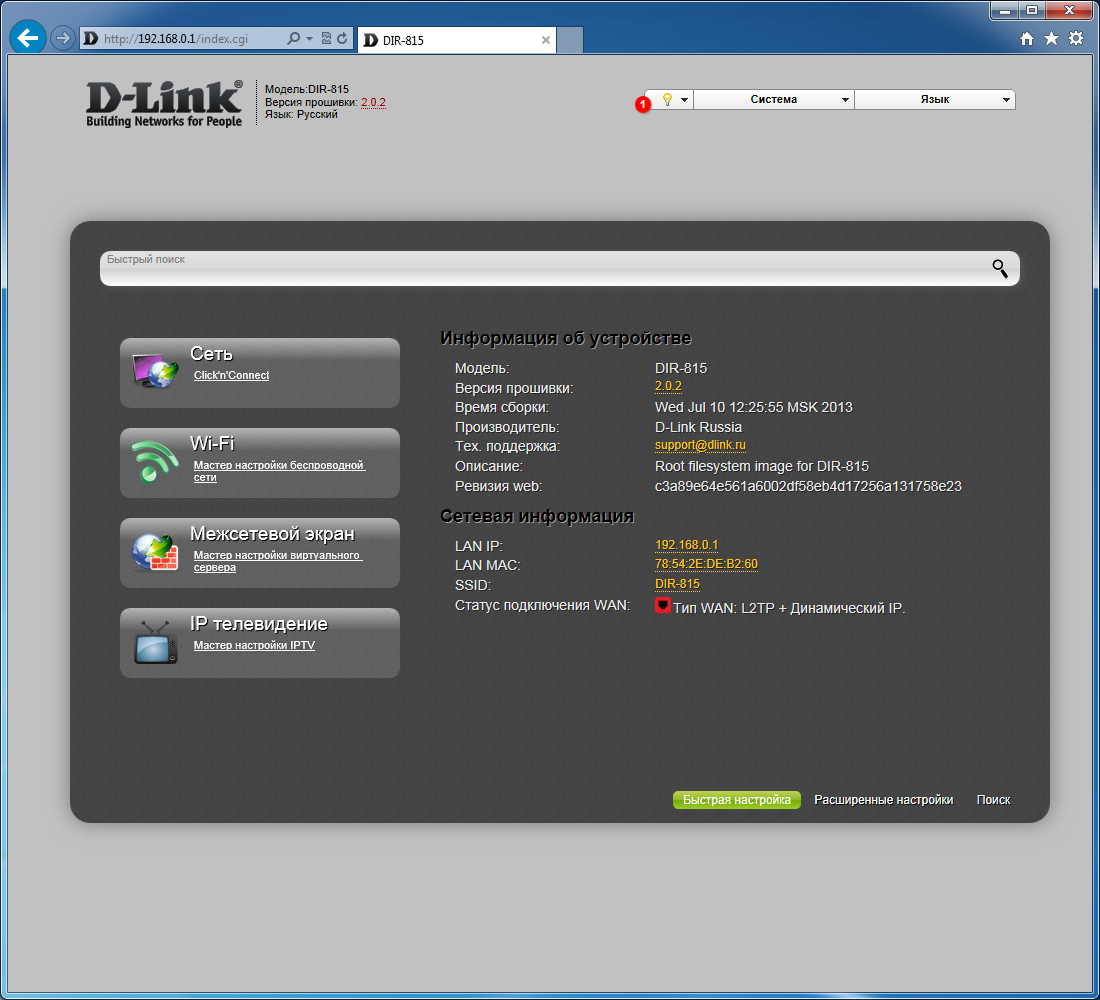Image resolution: width=1100 pixels, height=1000 pixels.
Task: Click the IP телевидение heading
Action: (259, 624)
